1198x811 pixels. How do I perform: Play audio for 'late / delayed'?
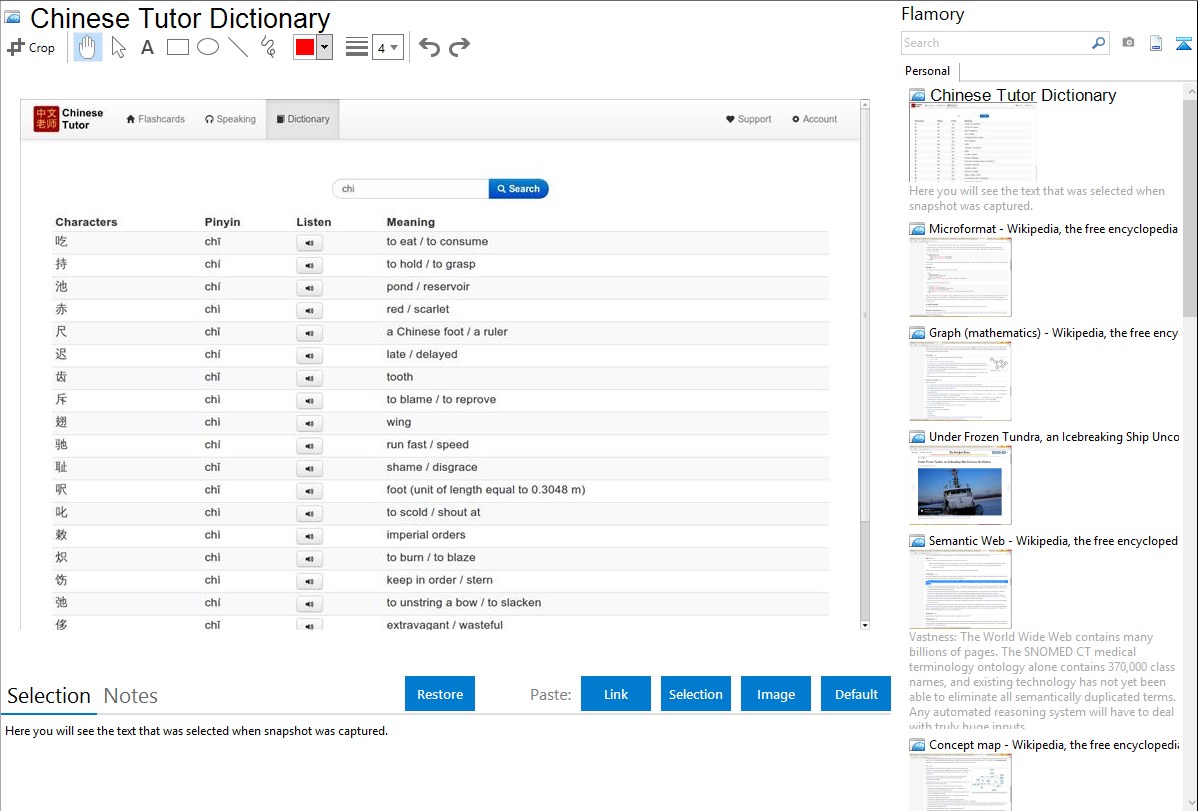309,355
